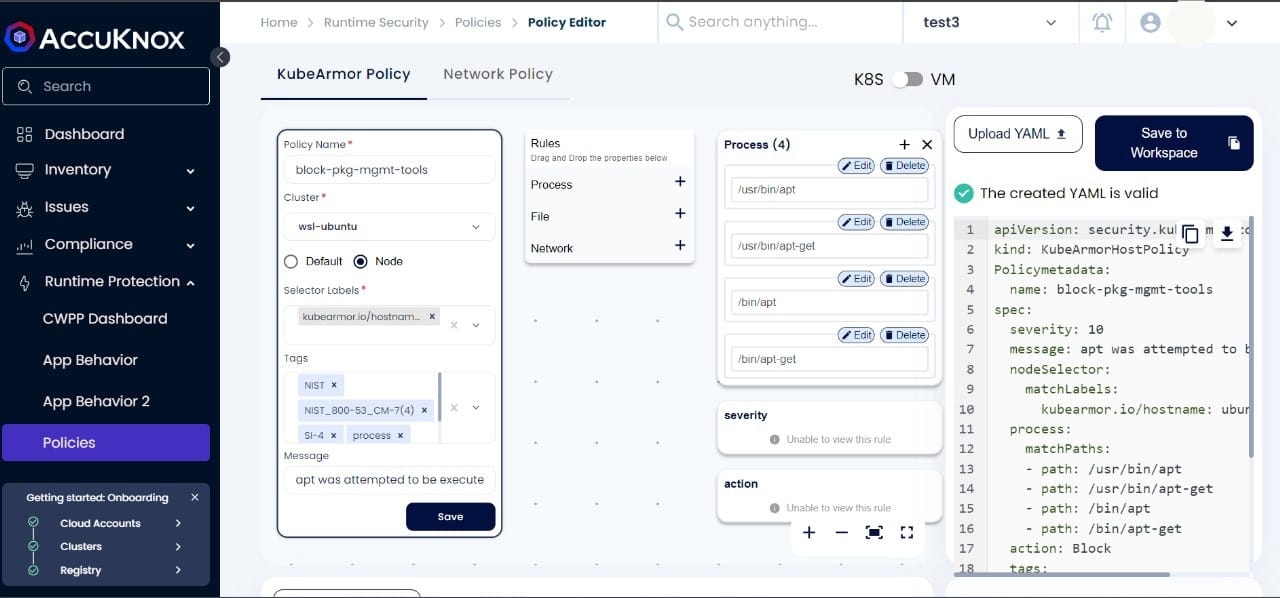Copy the YAML with the copy icon
This screenshot has width=1280, height=598.
coord(1190,234)
